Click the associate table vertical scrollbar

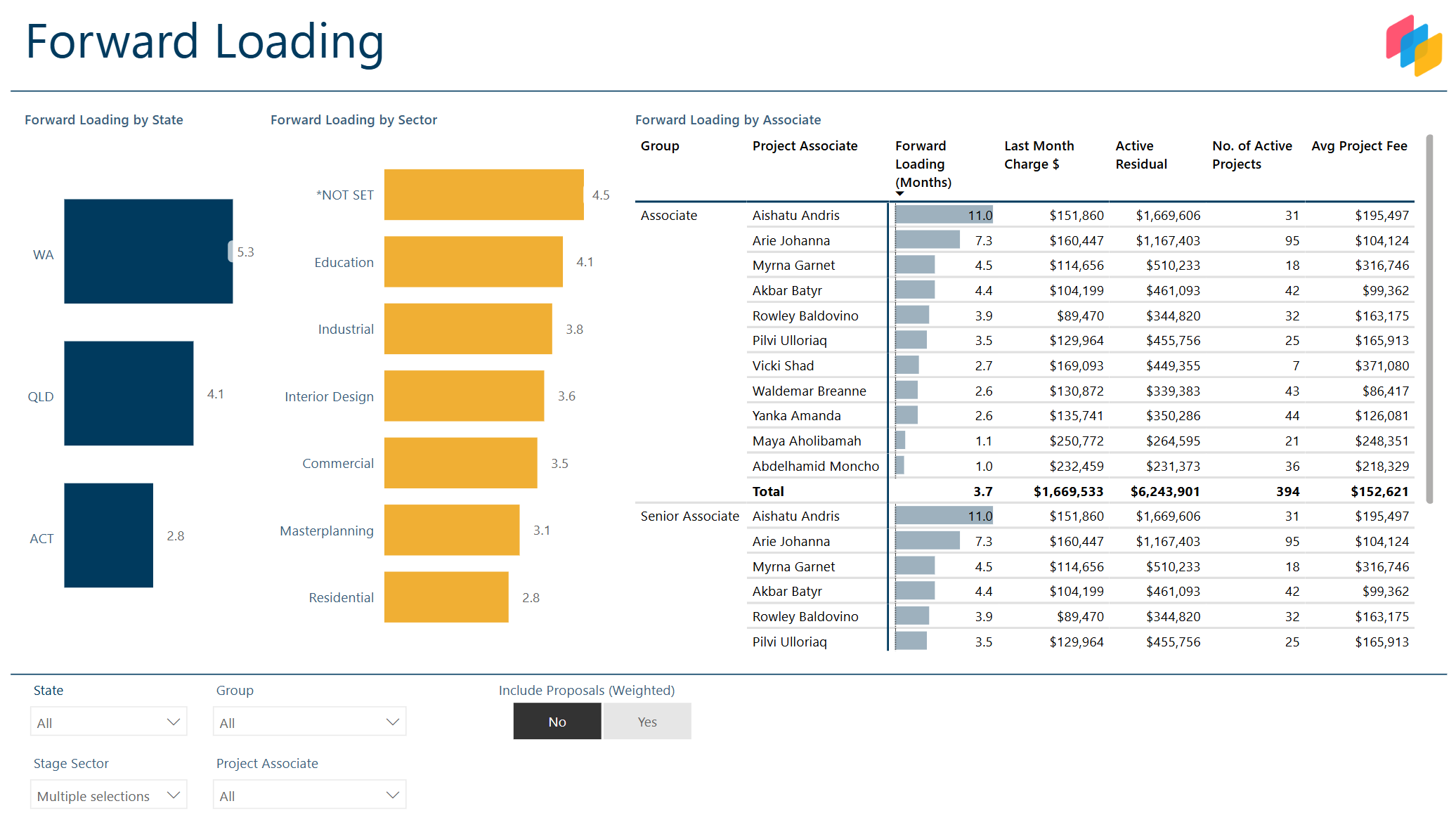click(x=1429, y=320)
